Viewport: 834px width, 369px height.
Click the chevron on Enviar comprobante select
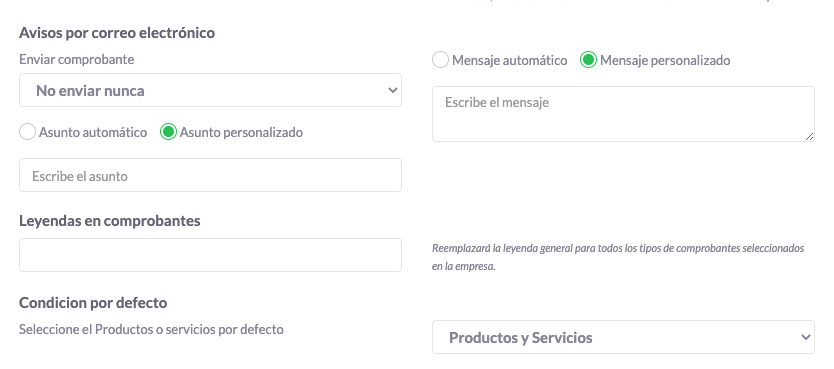(x=393, y=90)
